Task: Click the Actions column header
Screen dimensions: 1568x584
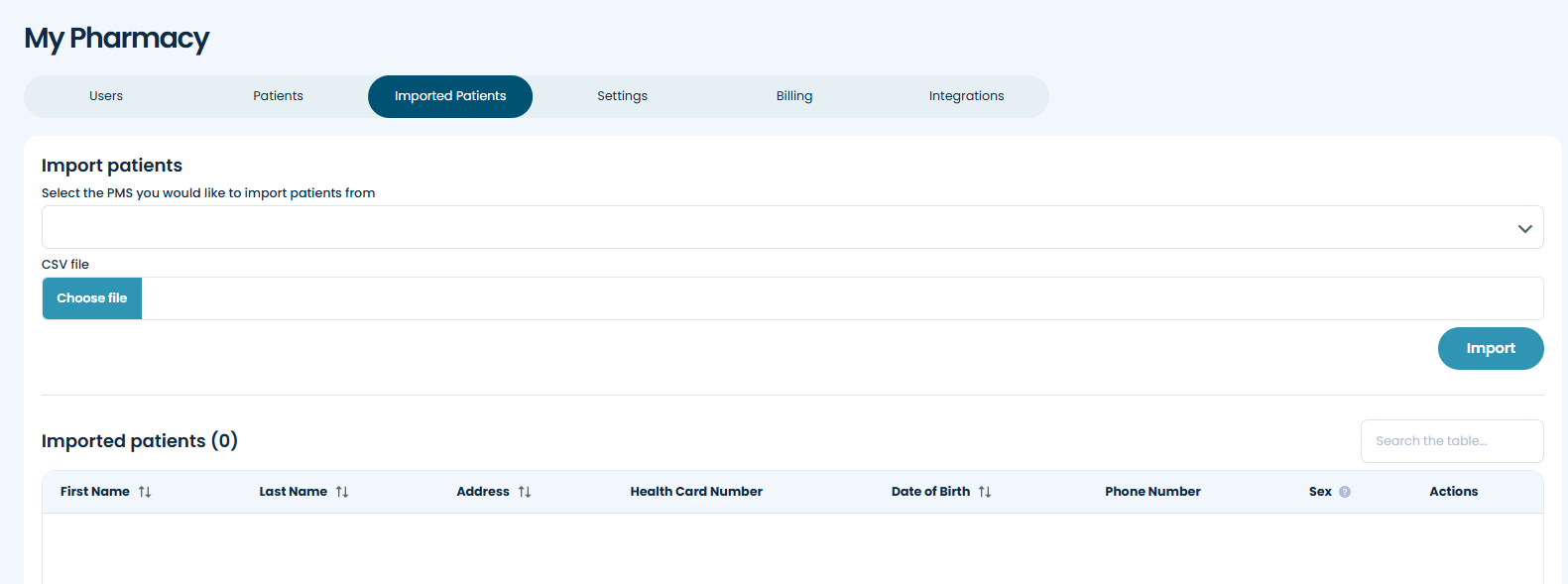Action: 1453,492
